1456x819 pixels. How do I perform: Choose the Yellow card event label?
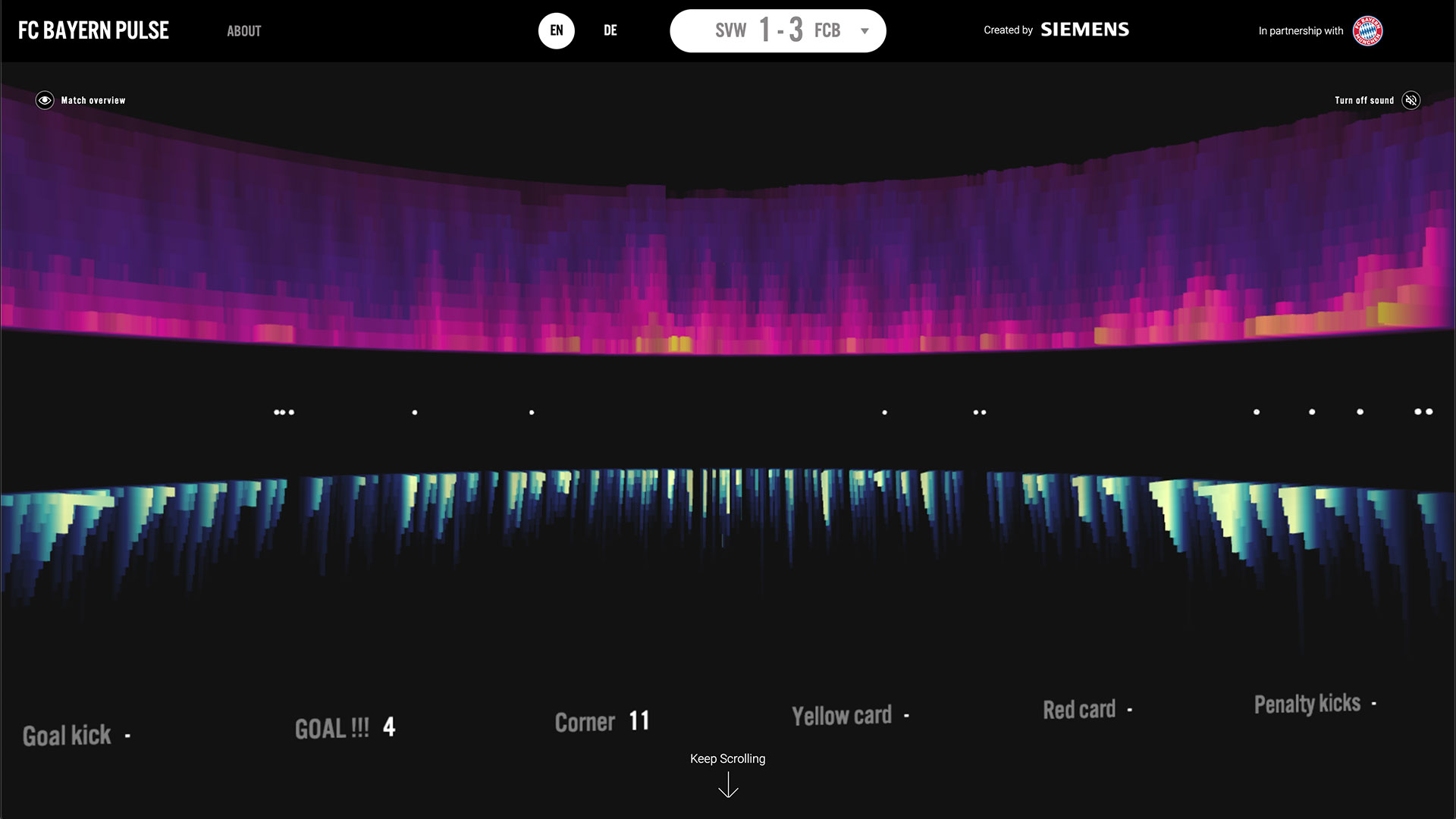[x=842, y=715]
